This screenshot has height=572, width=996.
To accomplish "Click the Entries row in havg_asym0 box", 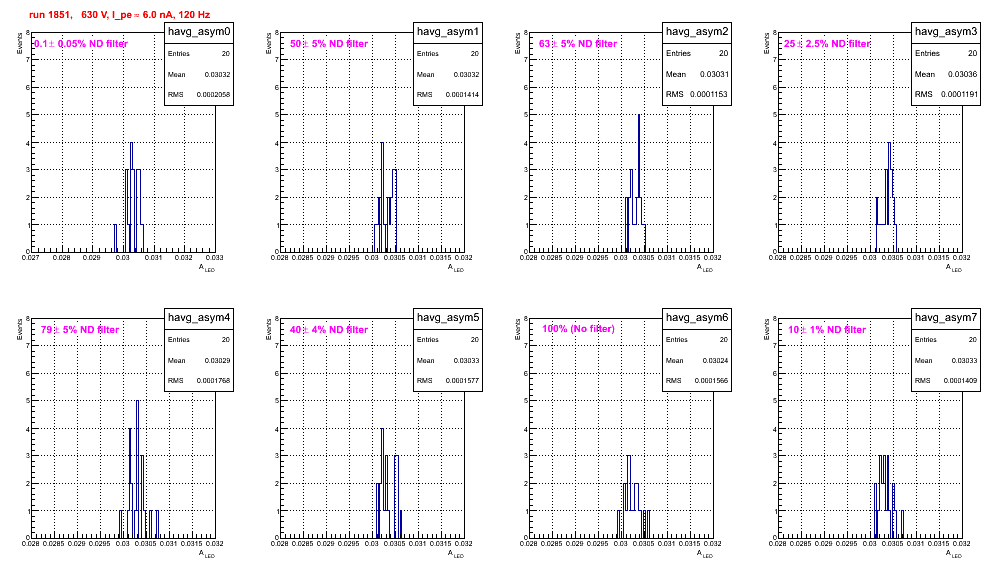I will (199, 54).
